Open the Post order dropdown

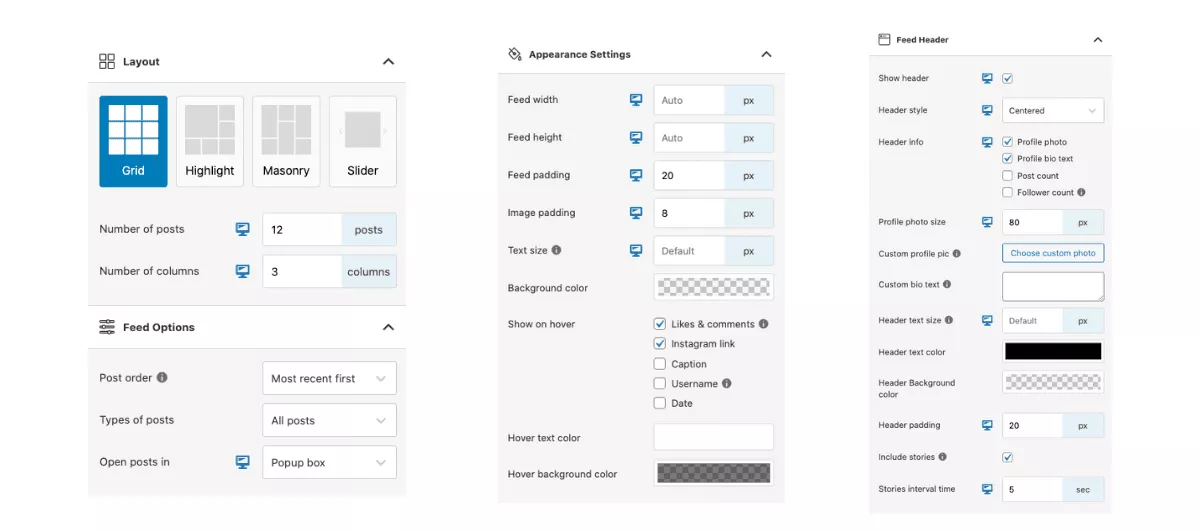(x=329, y=378)
